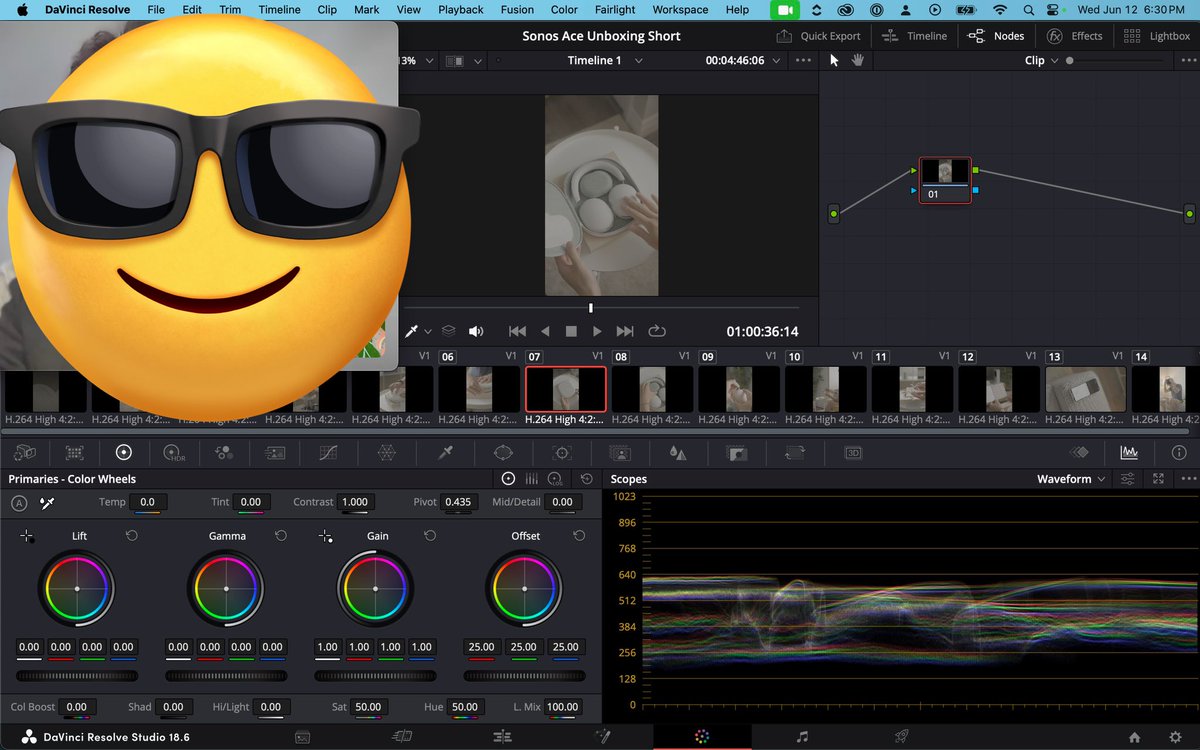Screen dimensions: 1200x750
Task: Show the Keyframes panel icon
Action: pyautogui.click(x=1079, y=453)
